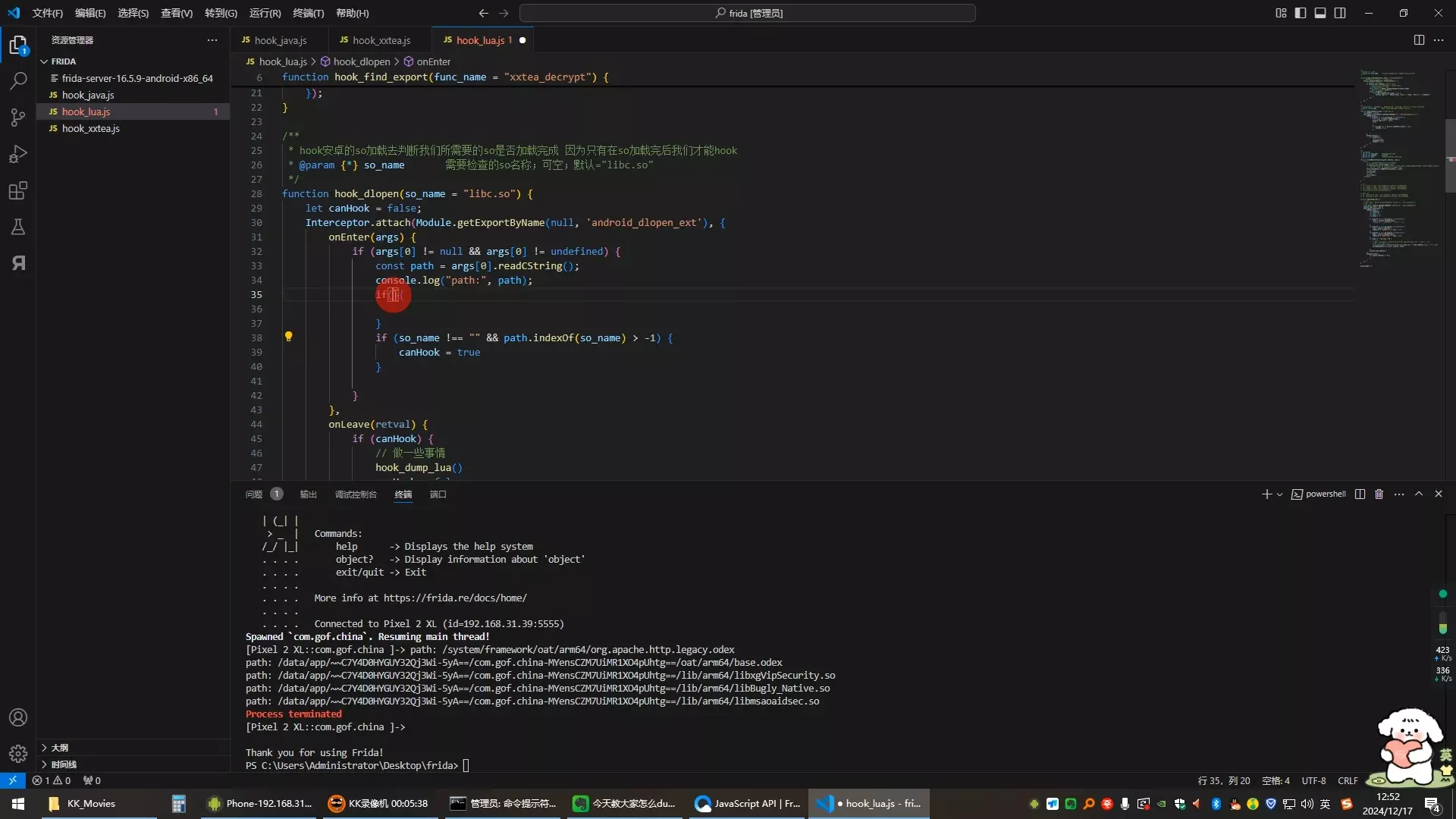The height and width of the screenshot is (819, 1456).
Task: Open new terminal profile dropdown arrow
Action: [1279, 494]
